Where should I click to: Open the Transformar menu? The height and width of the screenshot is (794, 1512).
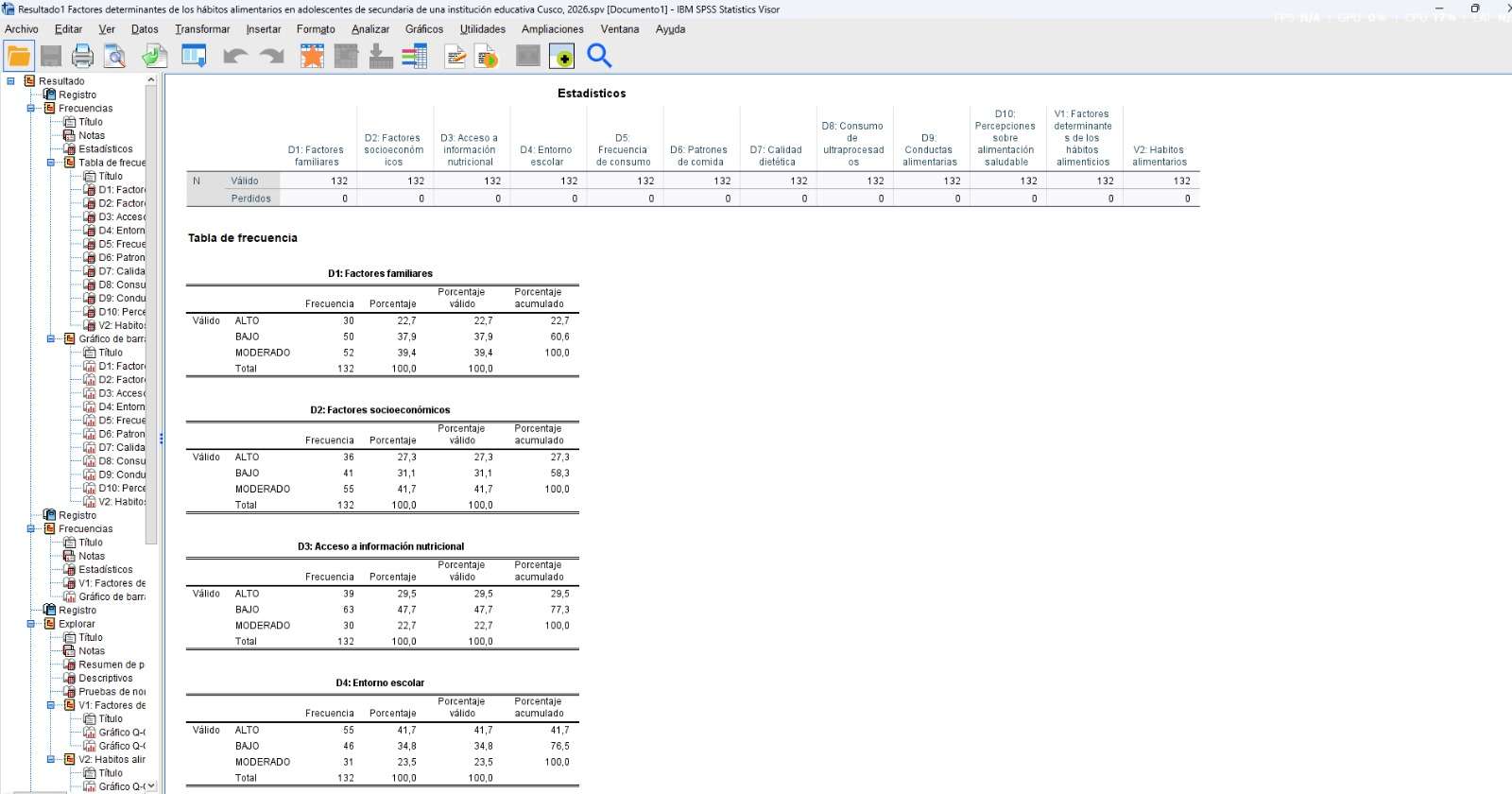[202, 29]
